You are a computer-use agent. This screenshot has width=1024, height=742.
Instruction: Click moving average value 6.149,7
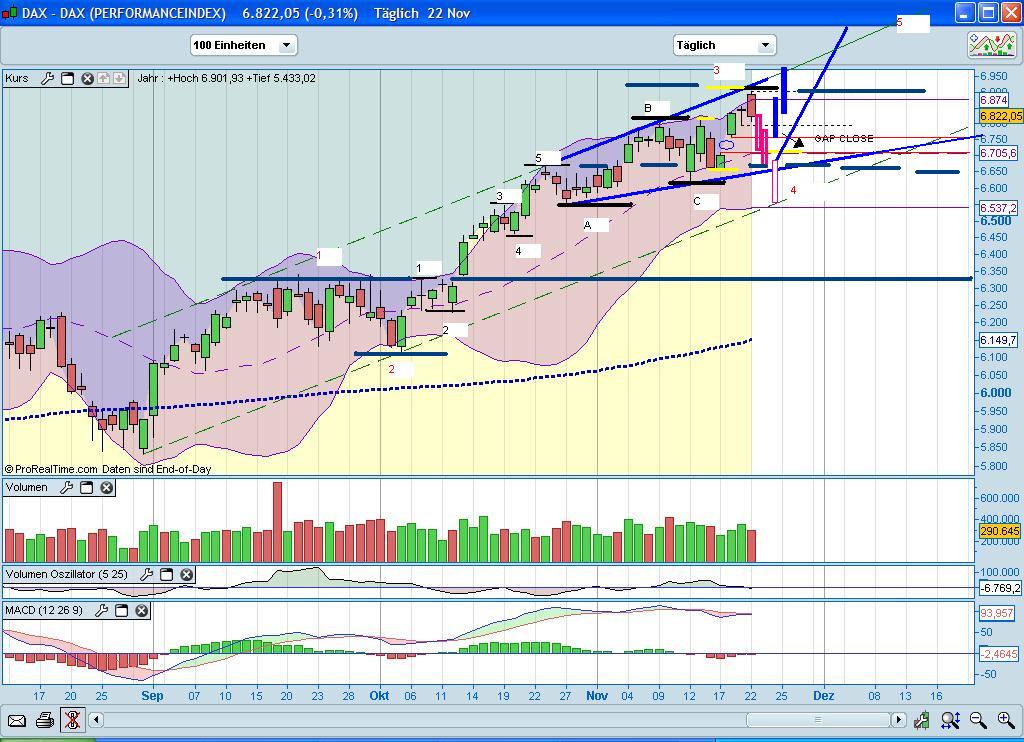point(998,340)
